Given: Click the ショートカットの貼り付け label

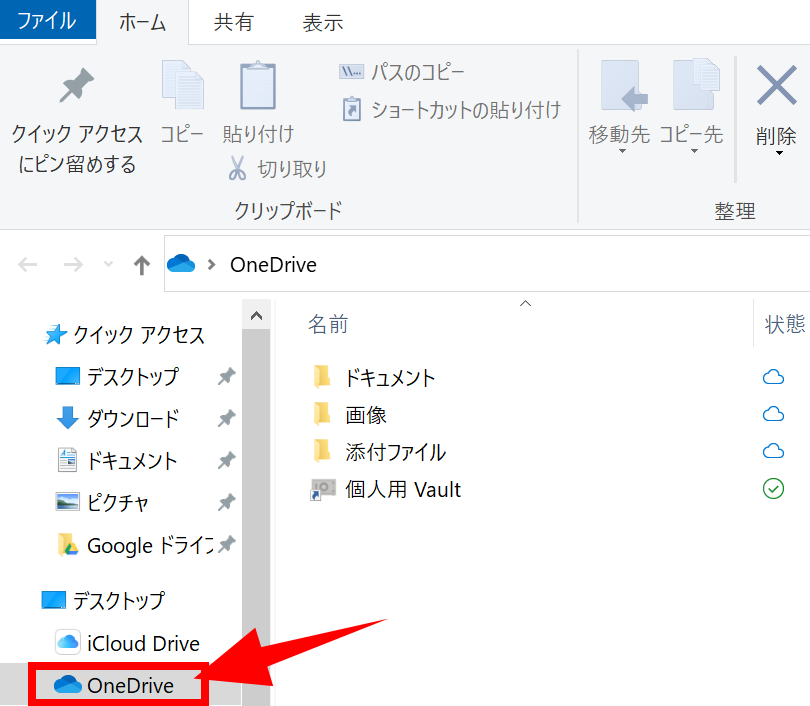Looking at the screenshot, I should tap(466, 109).
